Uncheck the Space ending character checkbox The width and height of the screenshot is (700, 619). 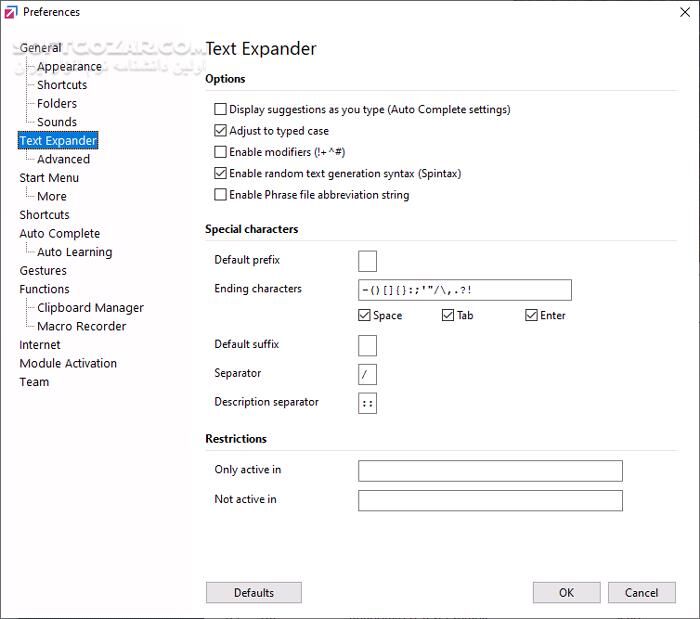point(365,315)
